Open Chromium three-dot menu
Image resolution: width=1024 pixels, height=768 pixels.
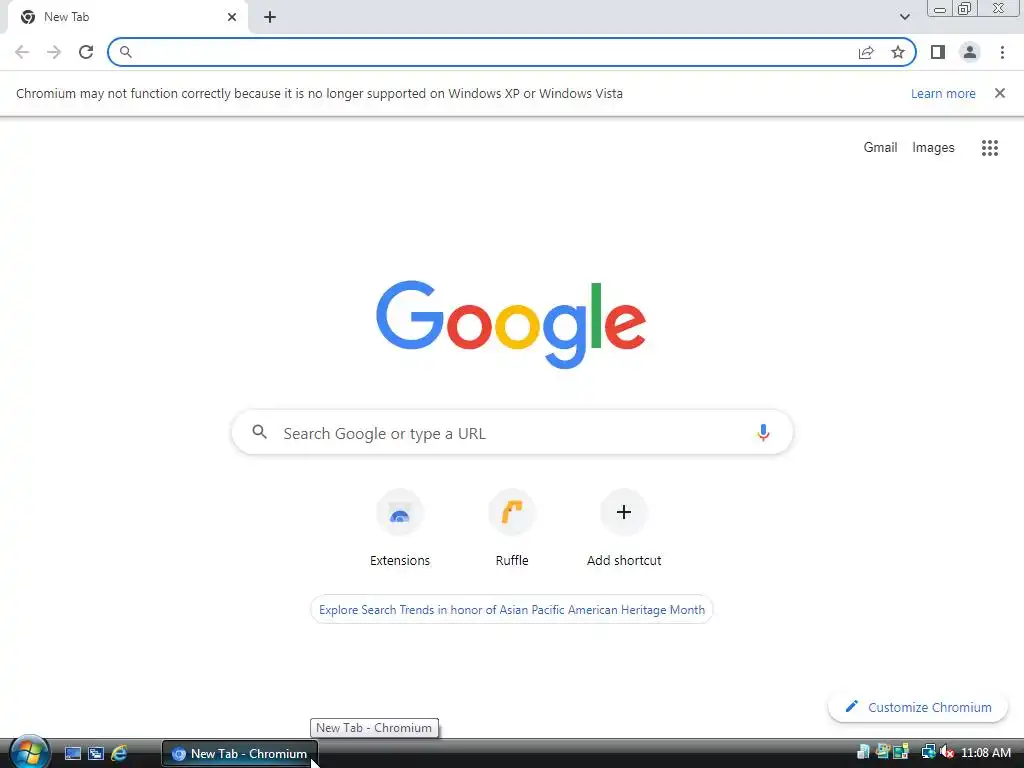click(x=1002, y=52)
